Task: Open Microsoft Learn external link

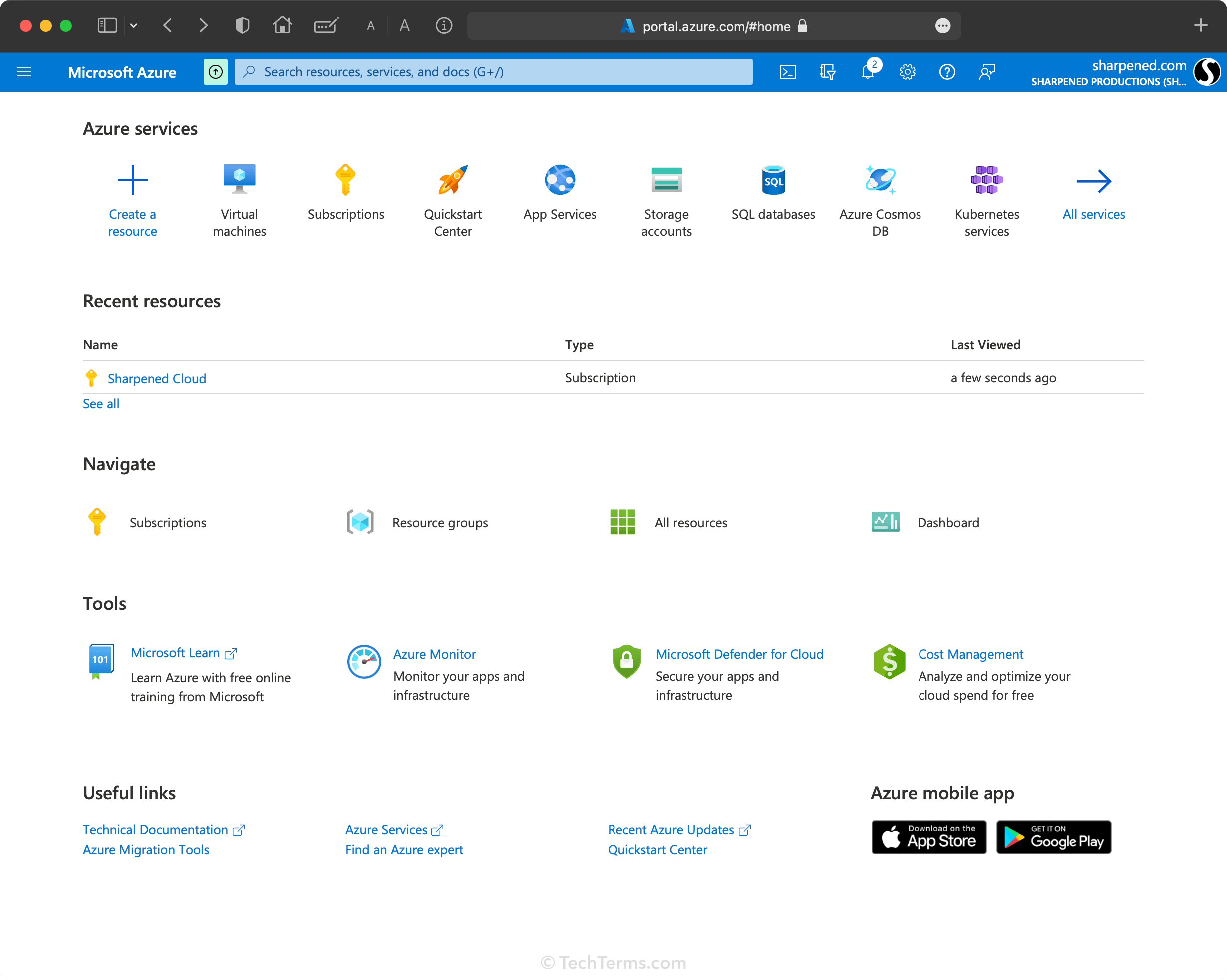Action: [183, 653]
